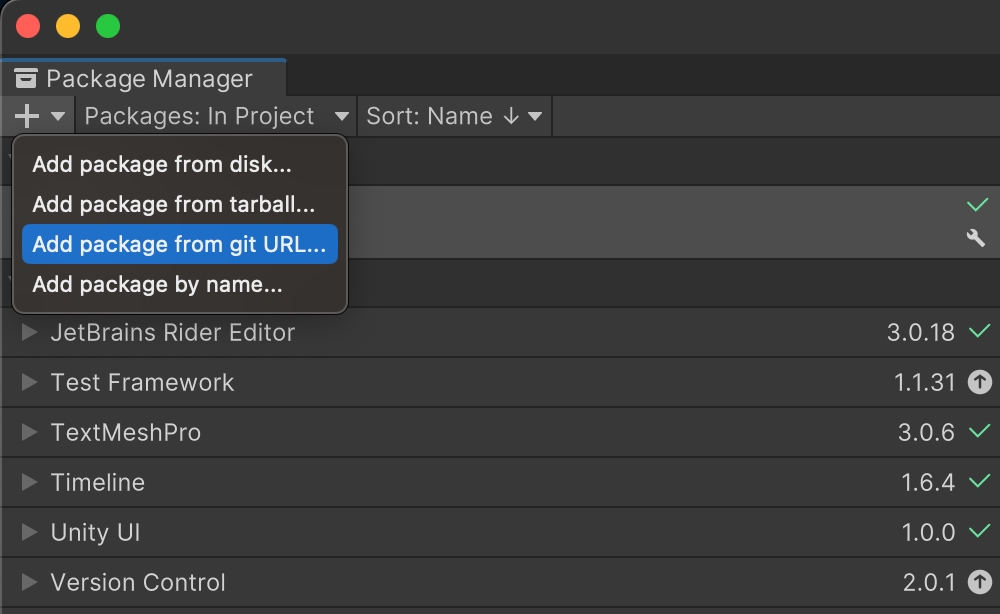The image size is (1000, 614).
Task: Choose Add package from tarball
Action: [173, 204]
